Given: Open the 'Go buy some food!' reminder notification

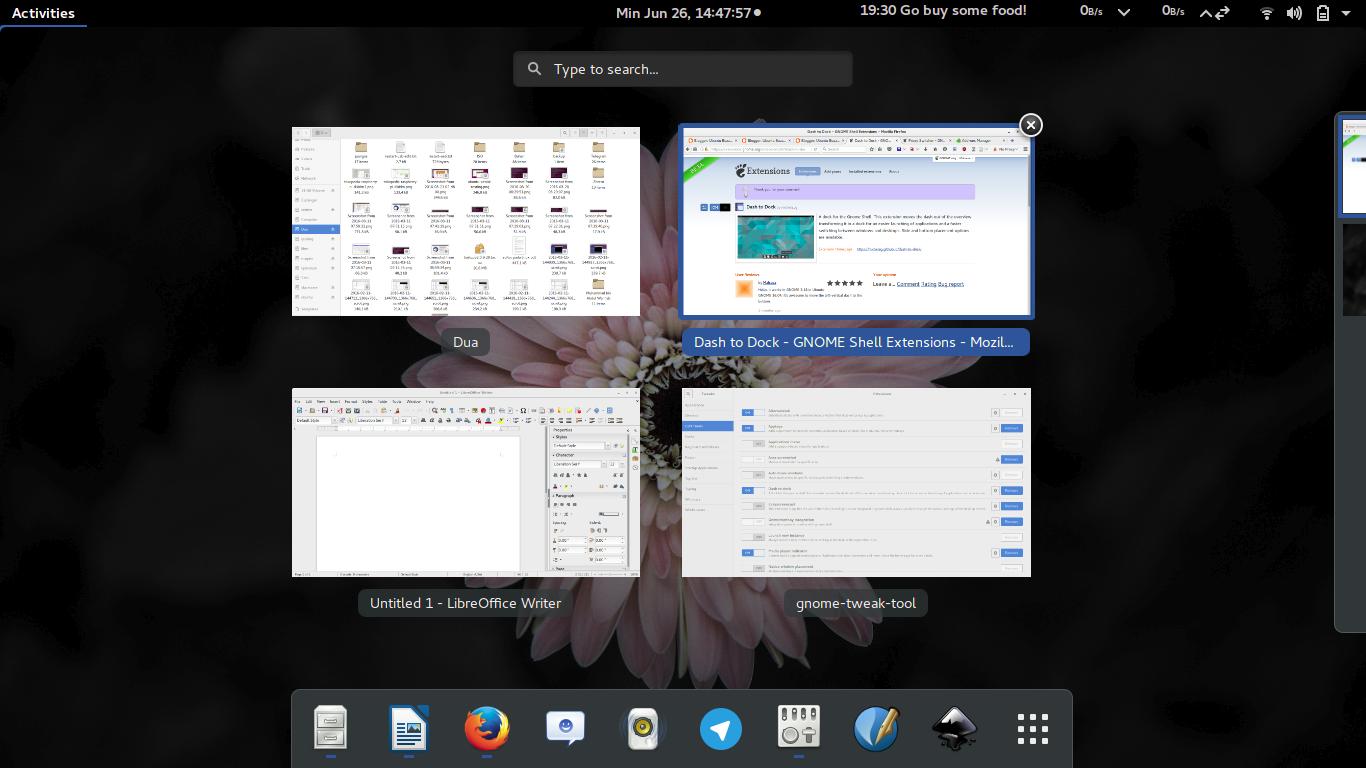Looking at the screenshot, I should (941, 11).
